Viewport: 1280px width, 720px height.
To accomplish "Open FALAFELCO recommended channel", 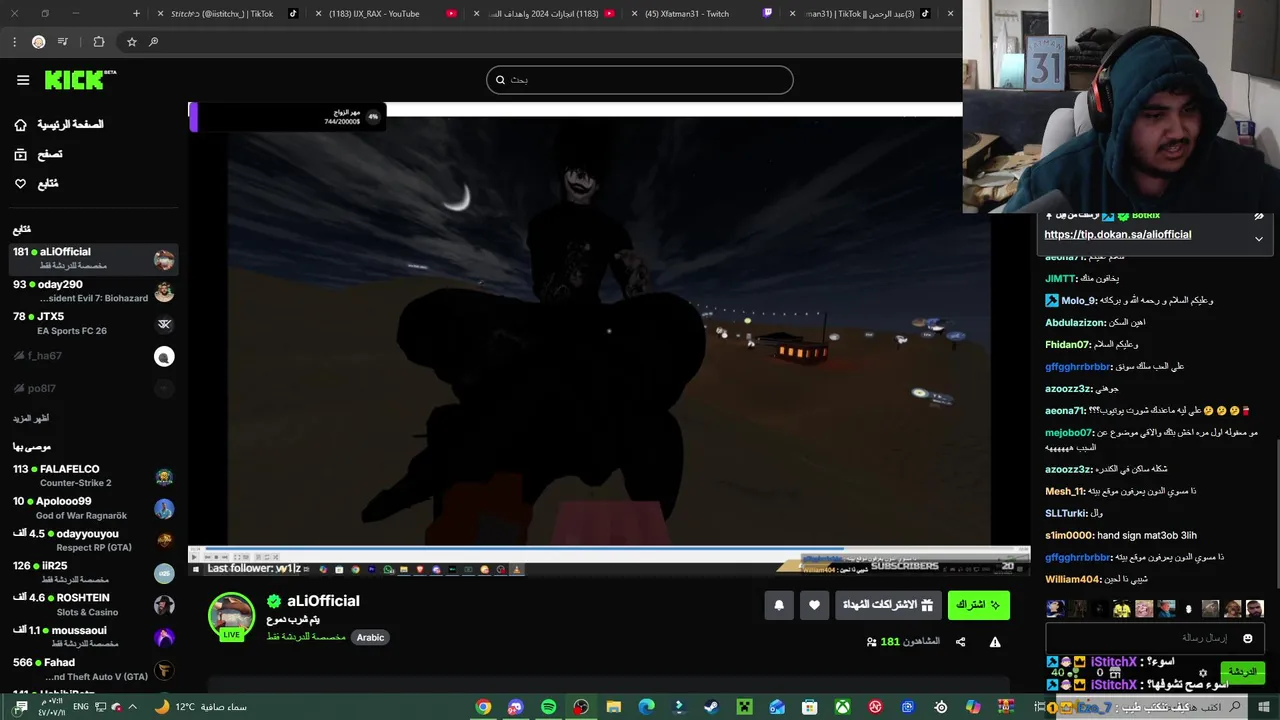I will coord(93,475).
